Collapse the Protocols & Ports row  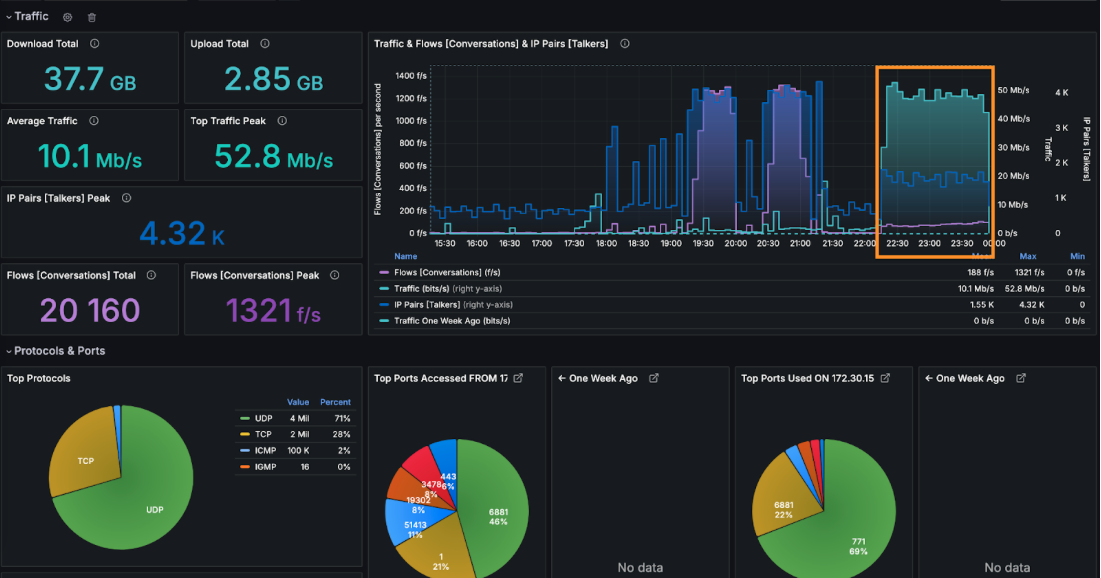click(x=9, y=351)
